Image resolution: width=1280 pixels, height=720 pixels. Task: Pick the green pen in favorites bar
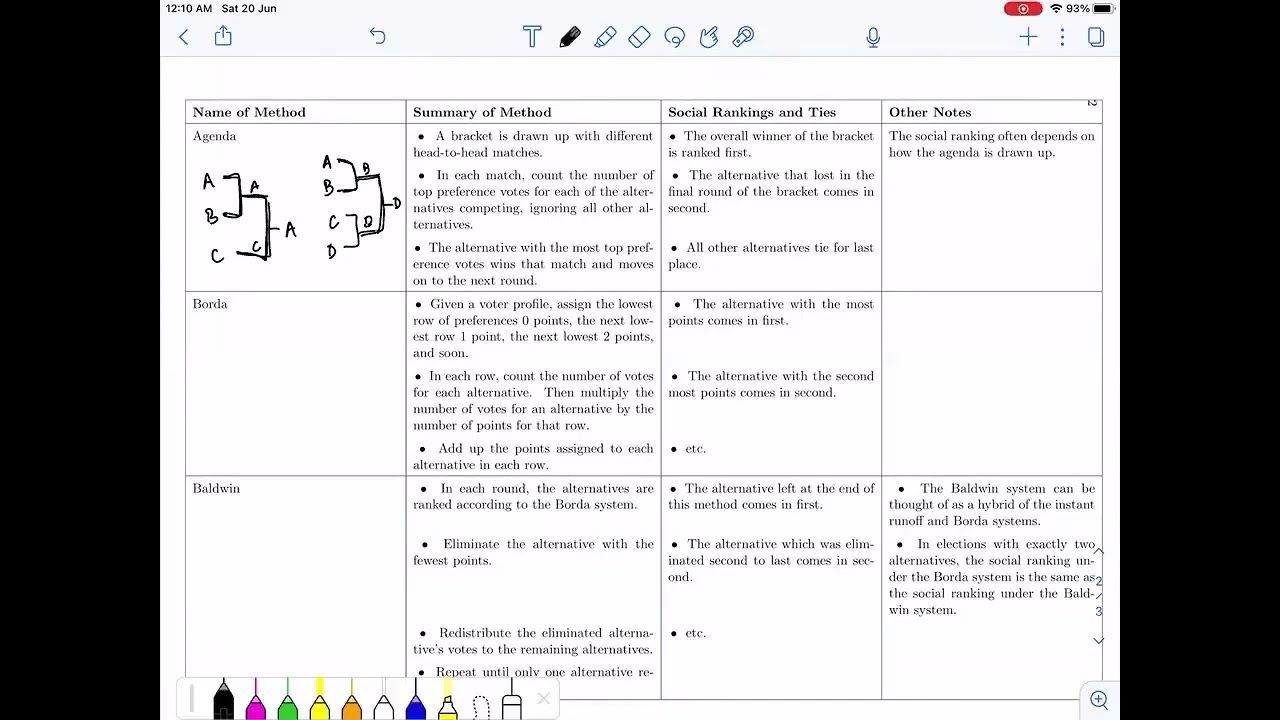tap(287, 700)
